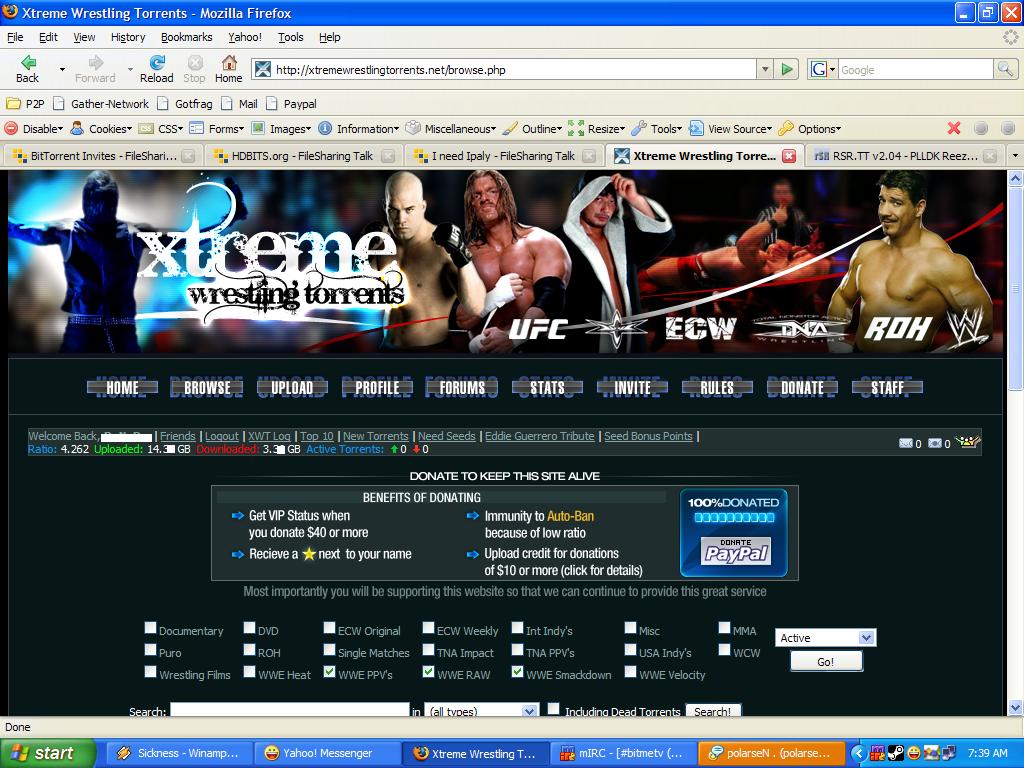
Task: Open the P2P bookmark folder
Action: (25, 104)
